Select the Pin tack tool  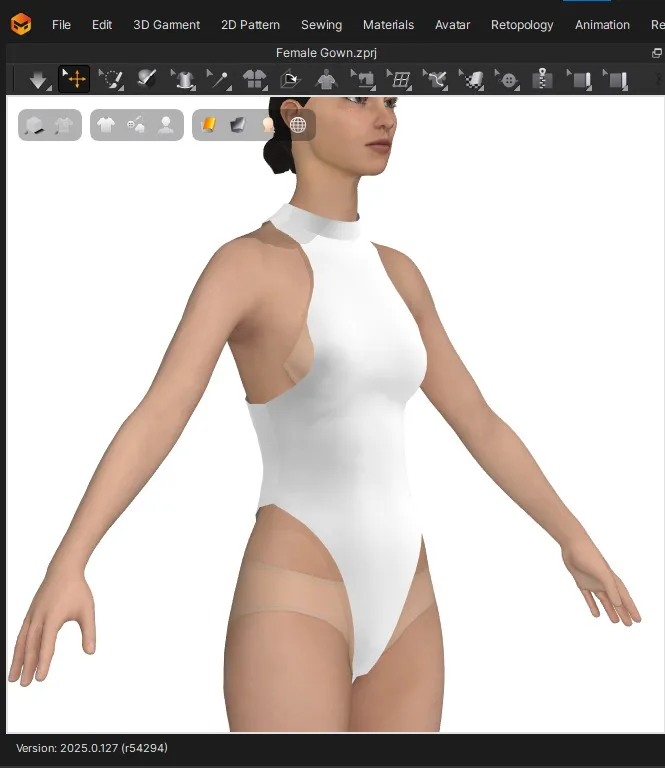(219, 79)
